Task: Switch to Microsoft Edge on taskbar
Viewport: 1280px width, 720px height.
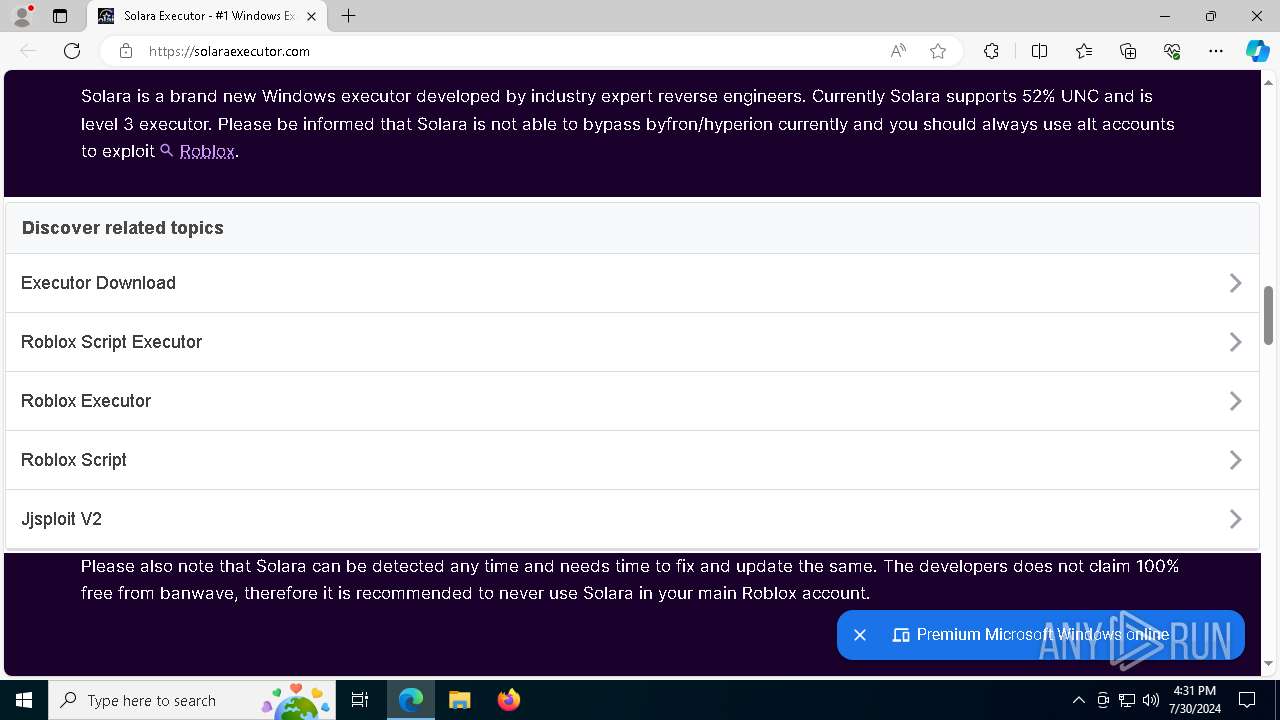Action: pyautogui.click(x=411, y=700)
